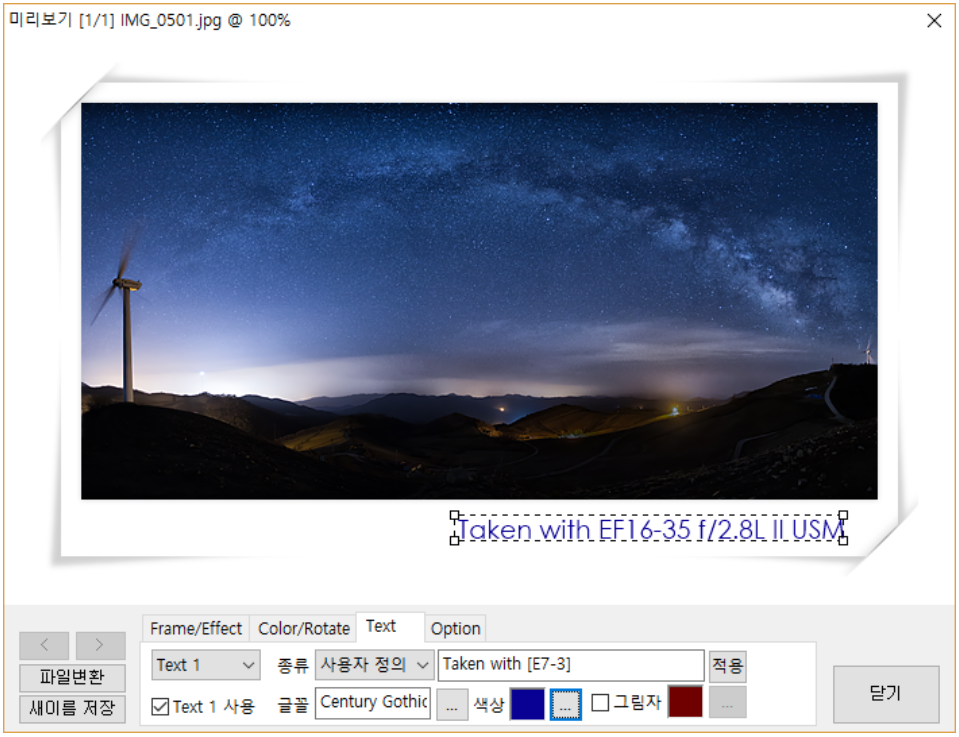Click bottom-right resize handle of text box
Viewport: 959px width, 737px height.
pos(843,540)
